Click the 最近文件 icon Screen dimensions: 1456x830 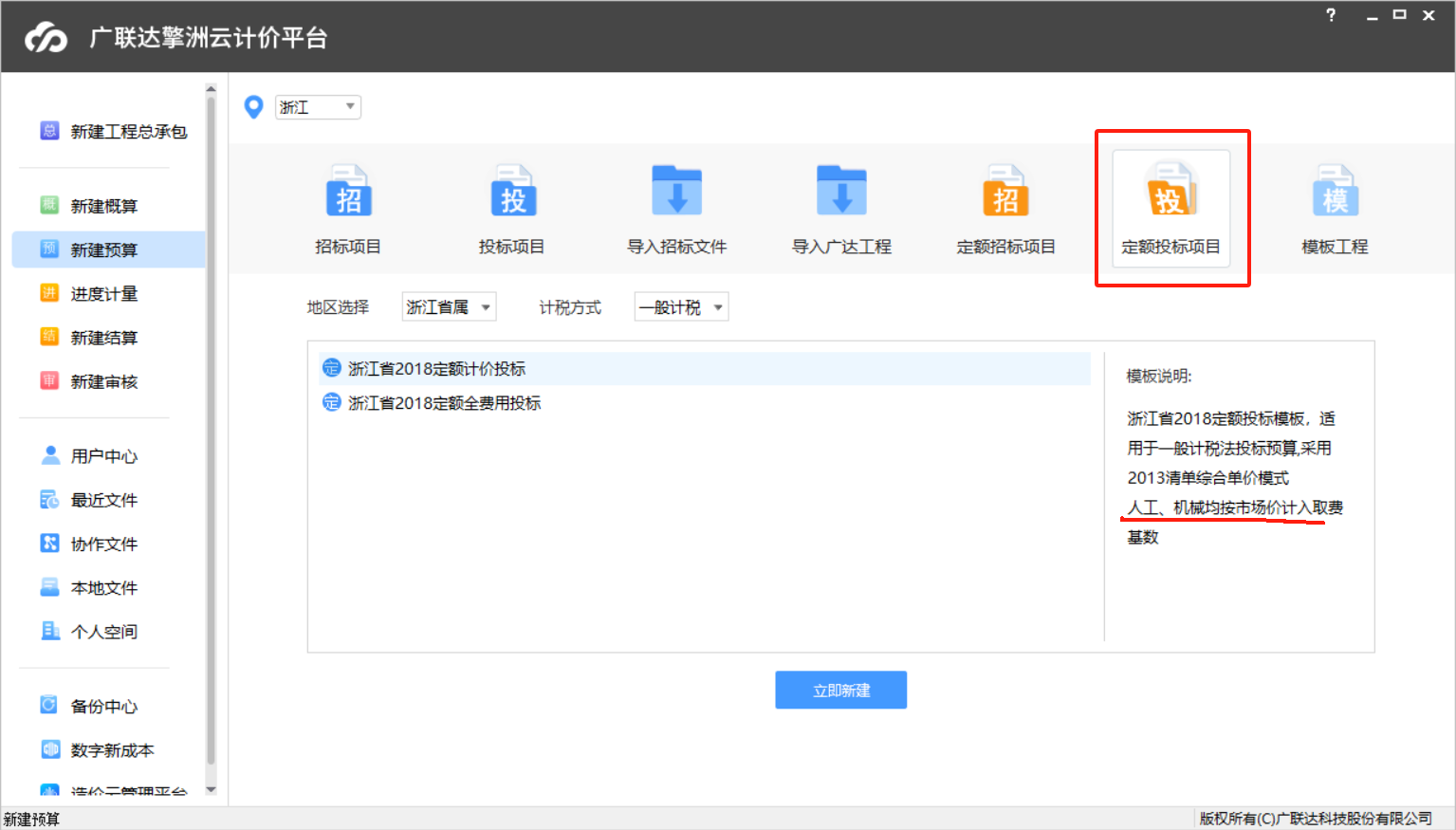tap(49, 499)
